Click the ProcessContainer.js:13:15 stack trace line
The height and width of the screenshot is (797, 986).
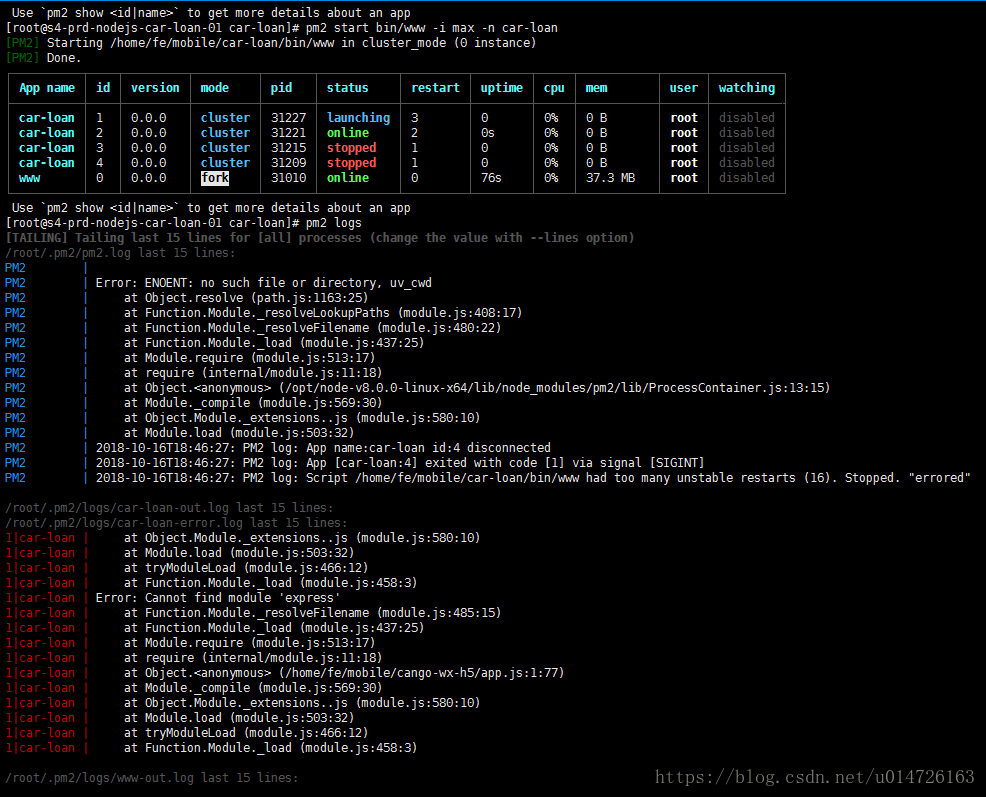pos(477,387)
